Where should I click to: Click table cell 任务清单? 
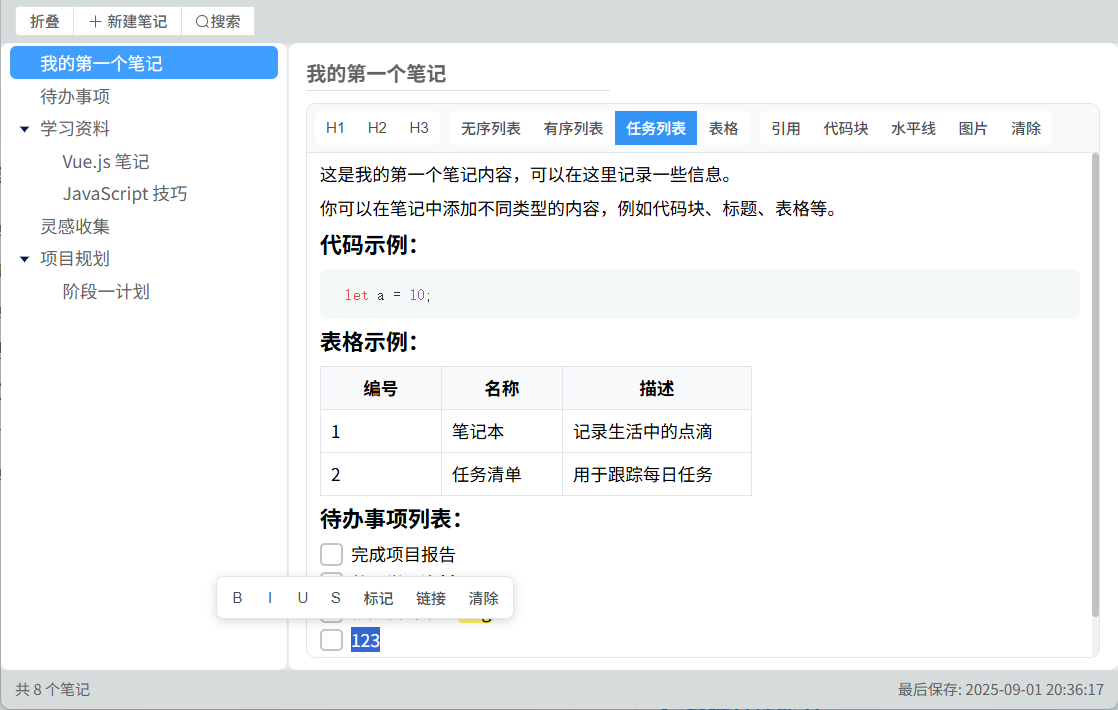point(502,474)
